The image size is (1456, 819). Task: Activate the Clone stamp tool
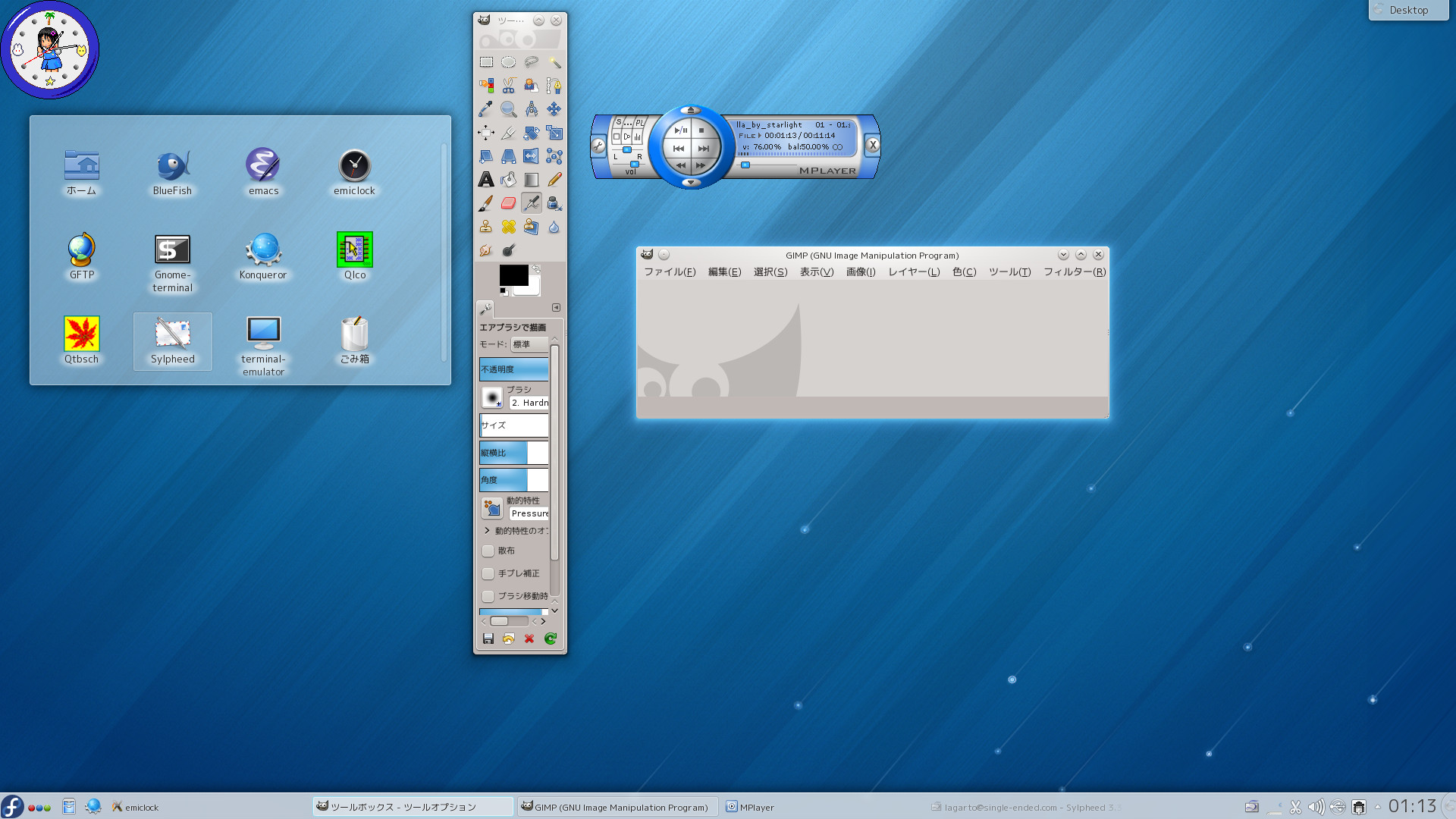coord(485,226)
